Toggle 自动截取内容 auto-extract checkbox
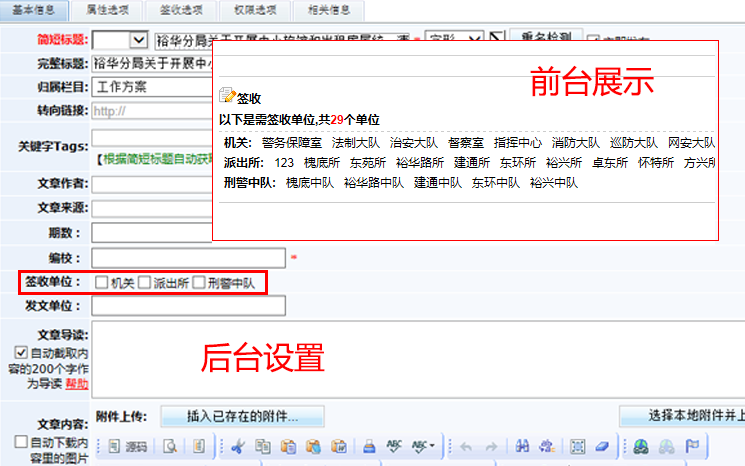This screenshot has height=466, width=745. (21, 352)
